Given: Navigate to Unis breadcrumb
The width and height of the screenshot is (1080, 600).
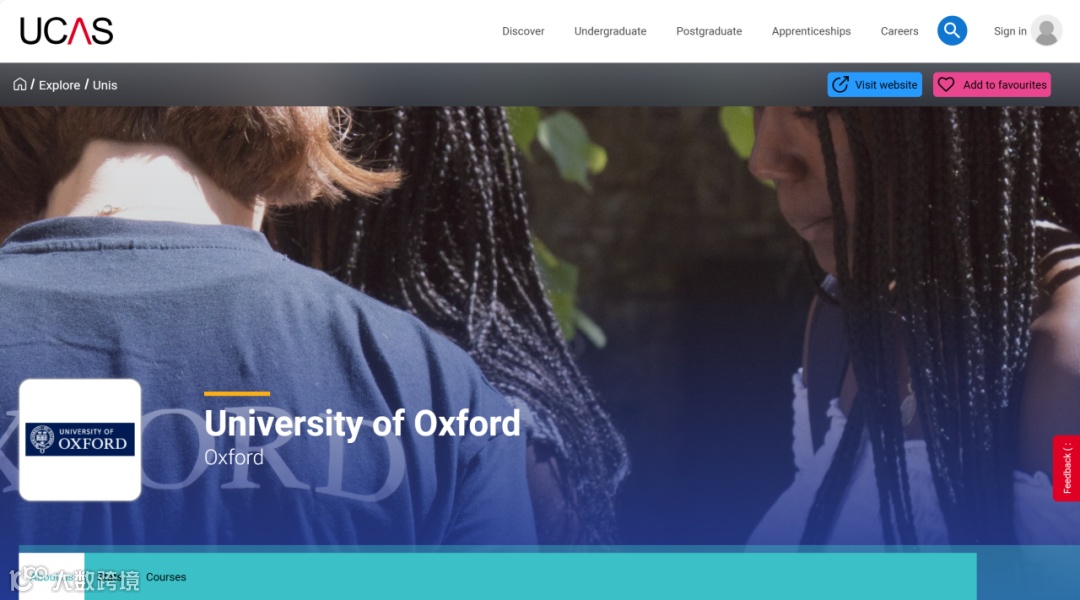Looking at the screenshot, I should 105,85.
